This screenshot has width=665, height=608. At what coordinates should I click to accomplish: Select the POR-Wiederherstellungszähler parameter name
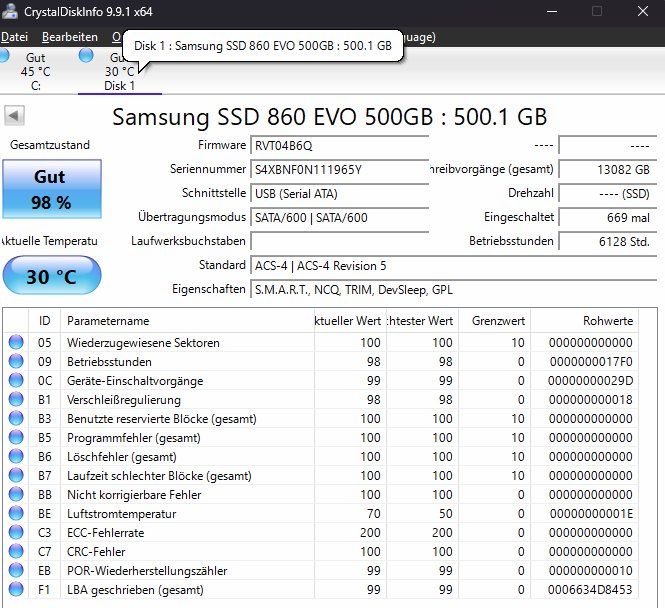[147, 571]
